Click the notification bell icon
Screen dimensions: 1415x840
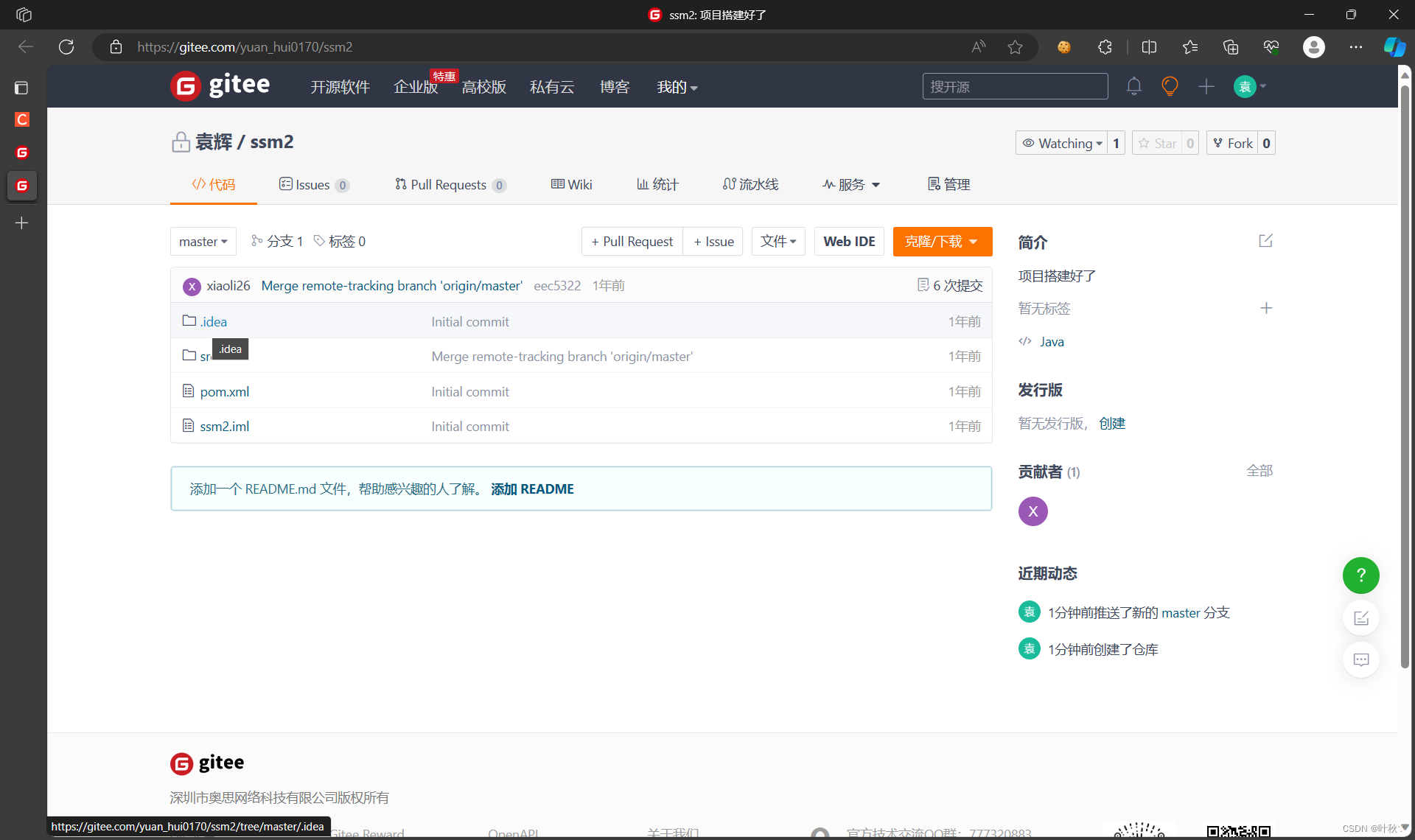(1133, 86)
